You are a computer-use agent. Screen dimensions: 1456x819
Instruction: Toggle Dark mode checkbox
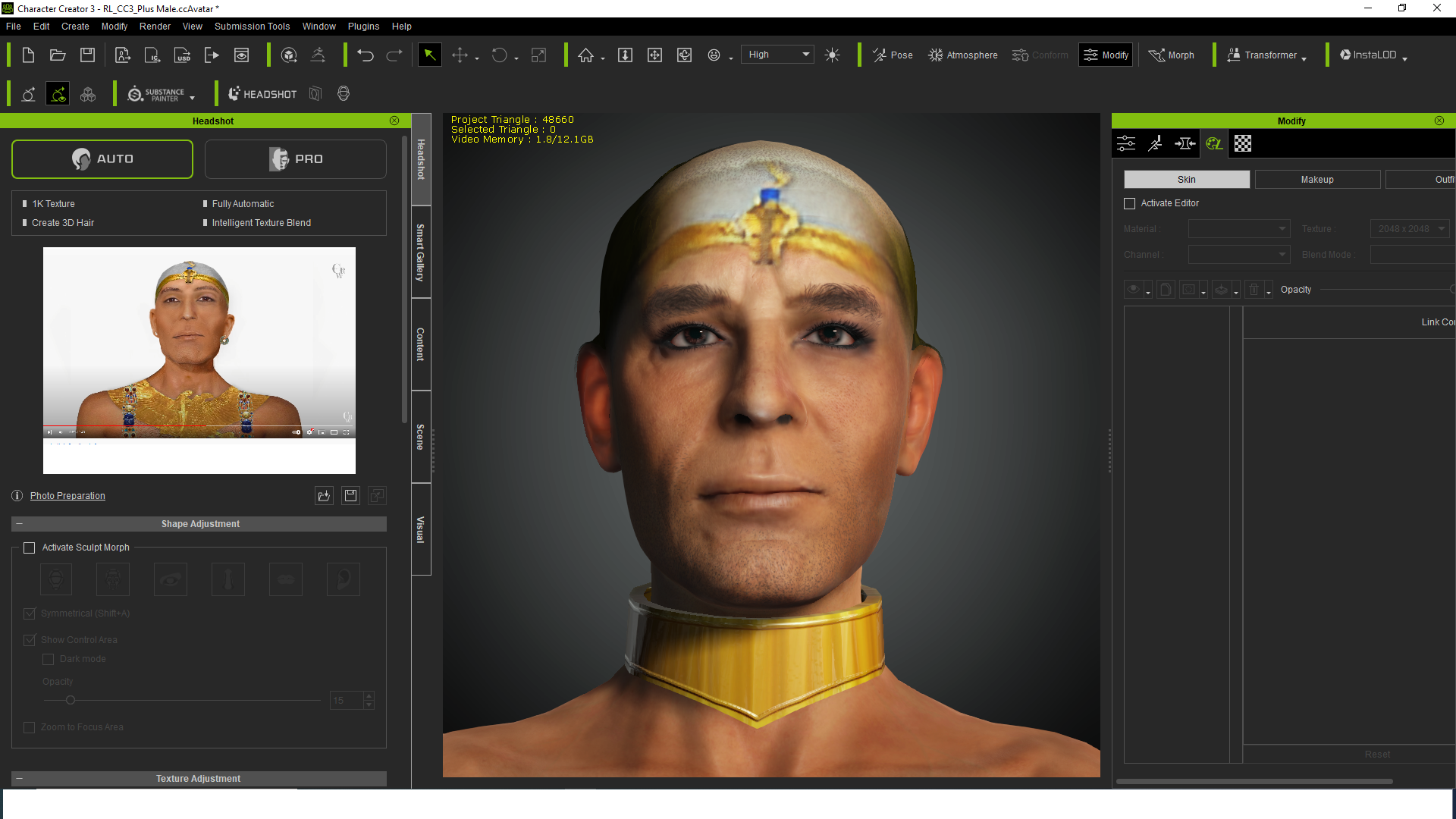click(x=49, y=659)
